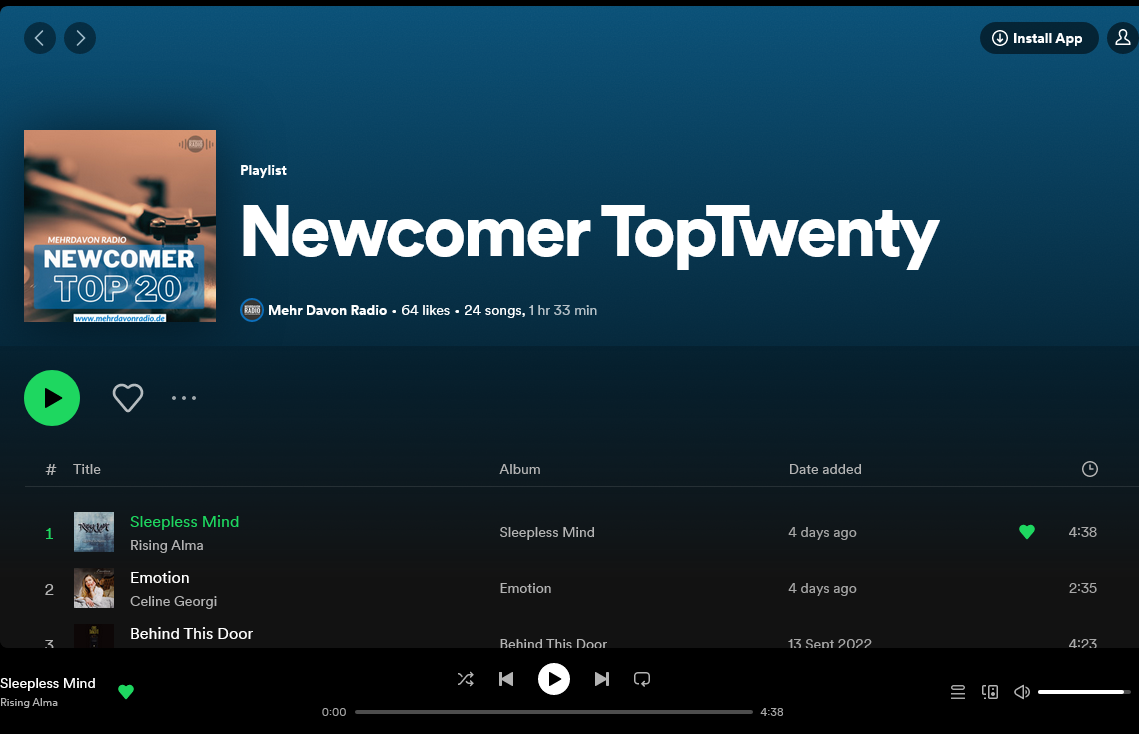Go back using the left arrow button

click(x=40, y=38)
